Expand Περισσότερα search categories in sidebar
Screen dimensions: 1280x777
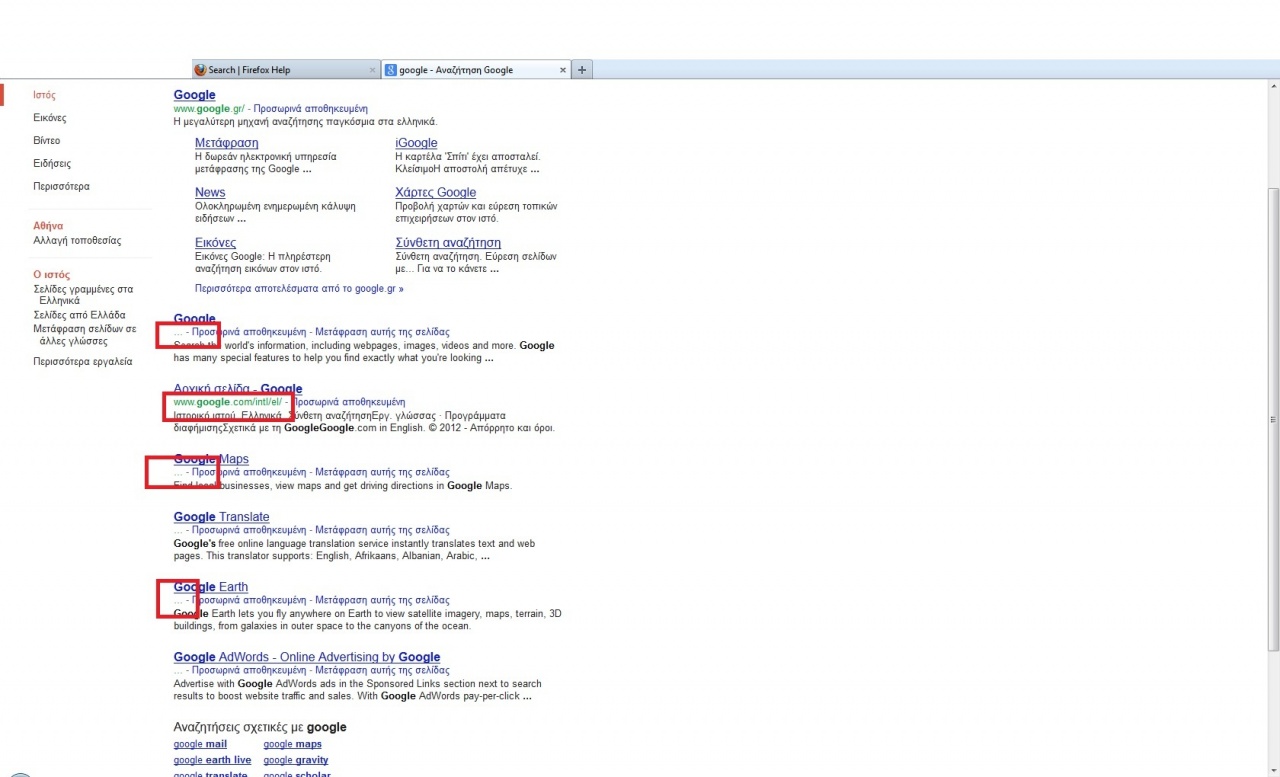coord(61,186)
